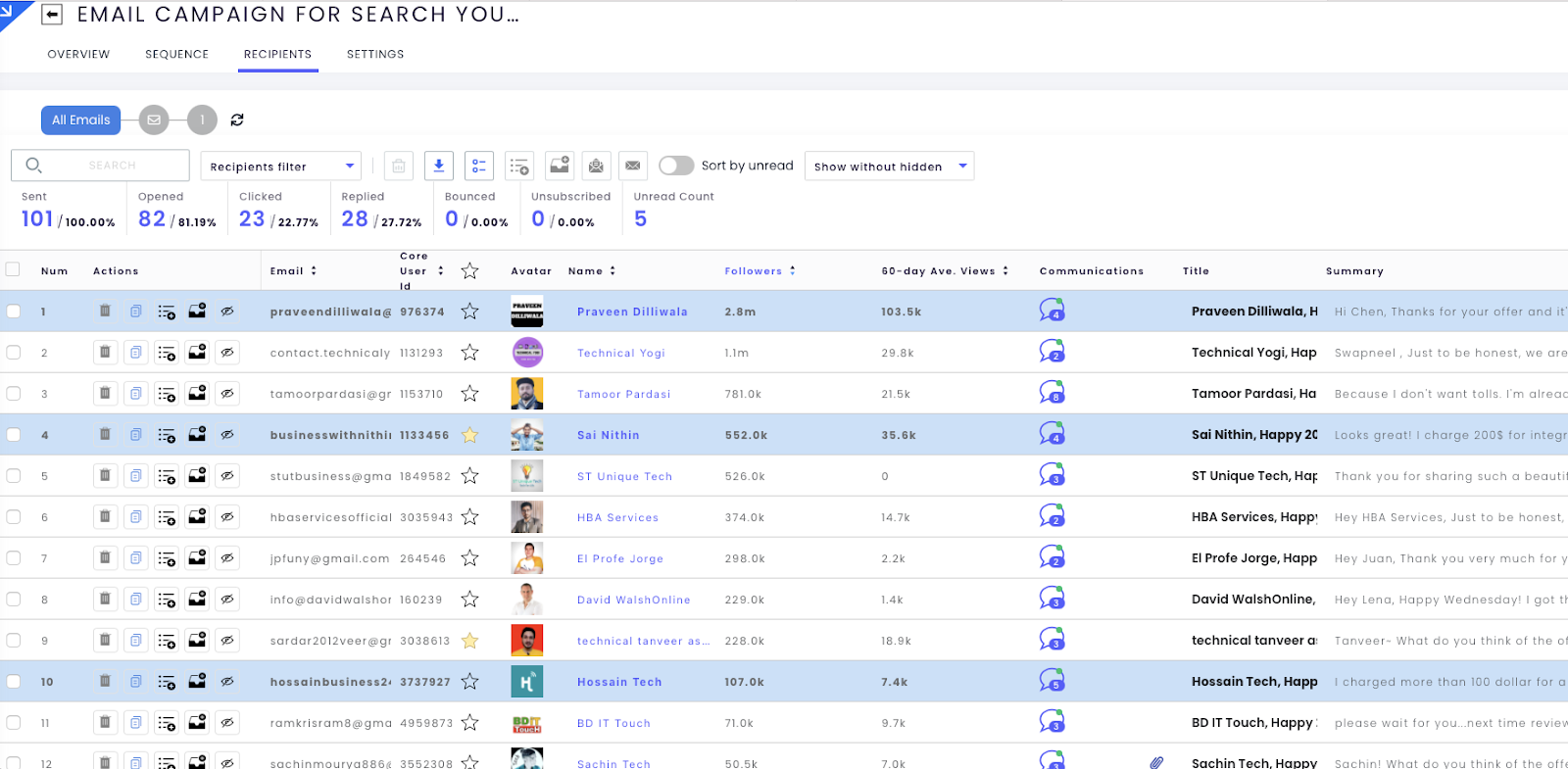
Task: Hide the Hossain Tech row using eye icon
Action: click(x=227, y=682)
